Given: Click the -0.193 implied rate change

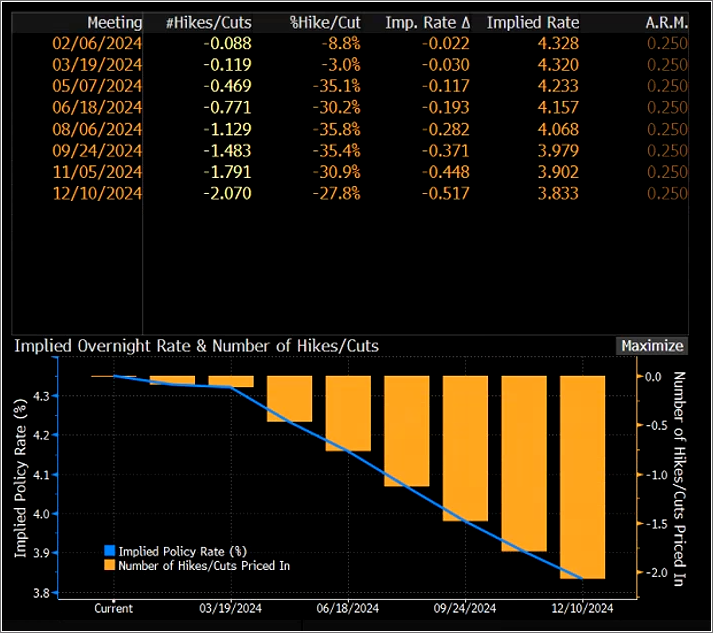Looking at the screenshot, I should 446,108.
